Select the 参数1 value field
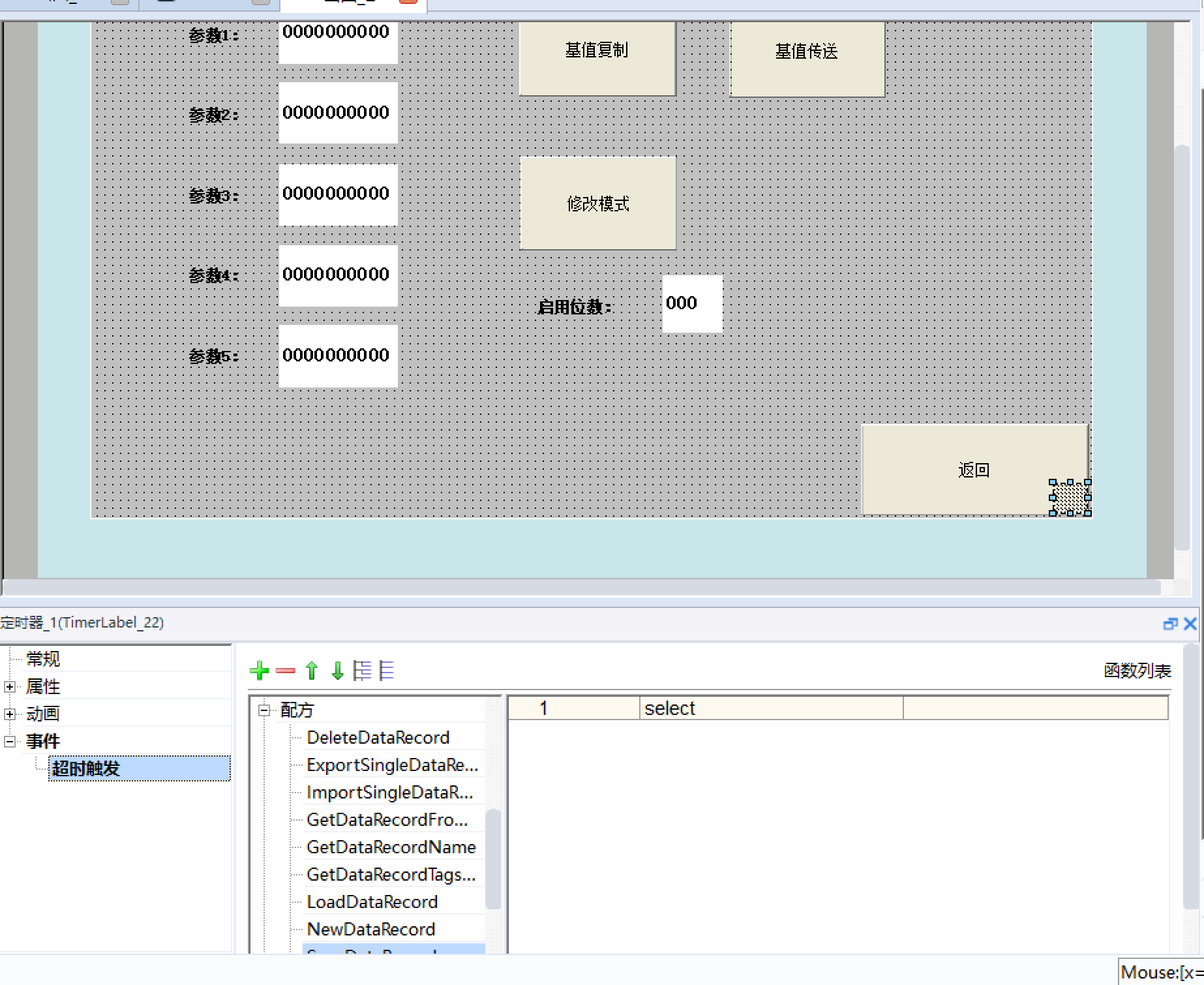The width and height of the screenshot is (1204, 985). (338, 42)
